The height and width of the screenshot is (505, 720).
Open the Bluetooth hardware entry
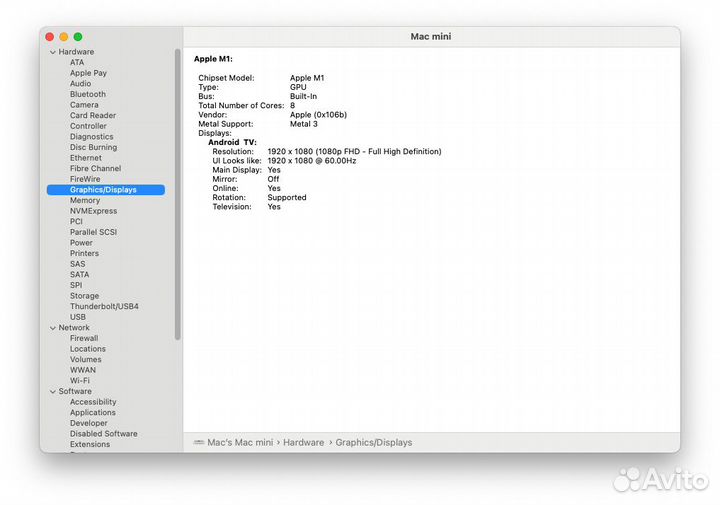coord(88,94)
